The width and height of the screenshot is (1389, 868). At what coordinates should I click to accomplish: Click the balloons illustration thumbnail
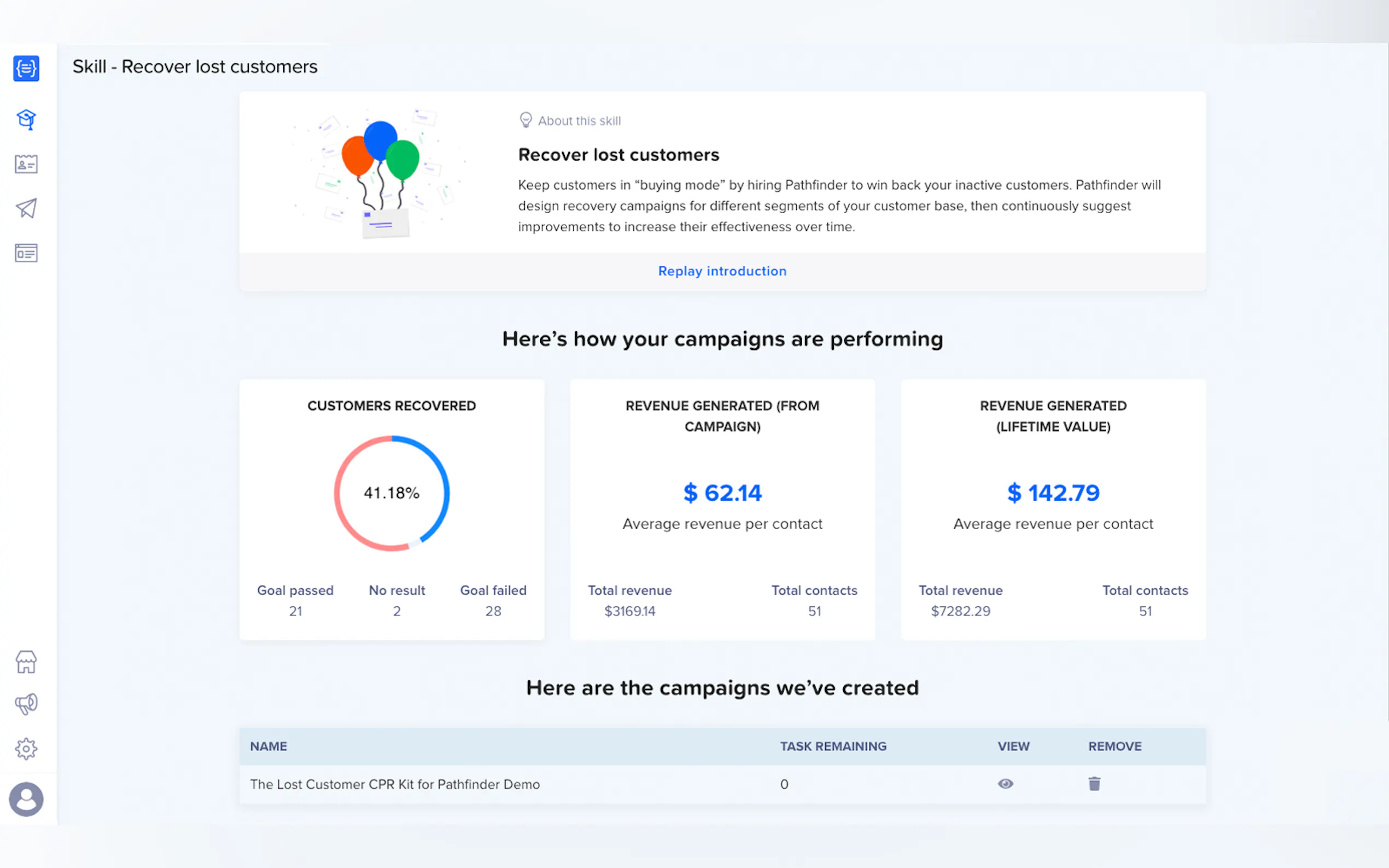(x=380, y=172)
